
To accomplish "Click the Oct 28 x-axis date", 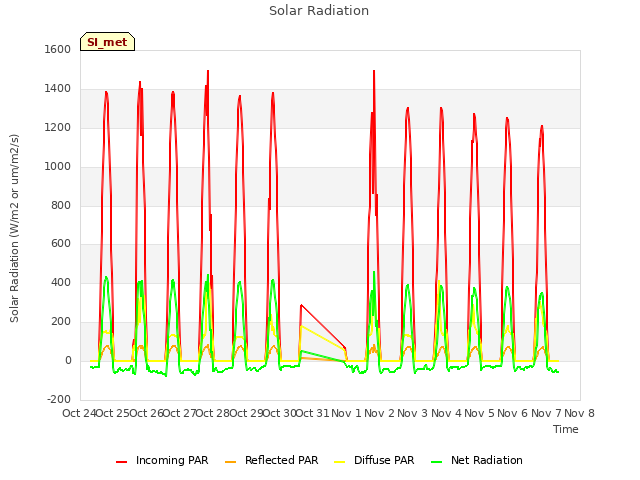I will pyautogui.click(x=213, y=413).
